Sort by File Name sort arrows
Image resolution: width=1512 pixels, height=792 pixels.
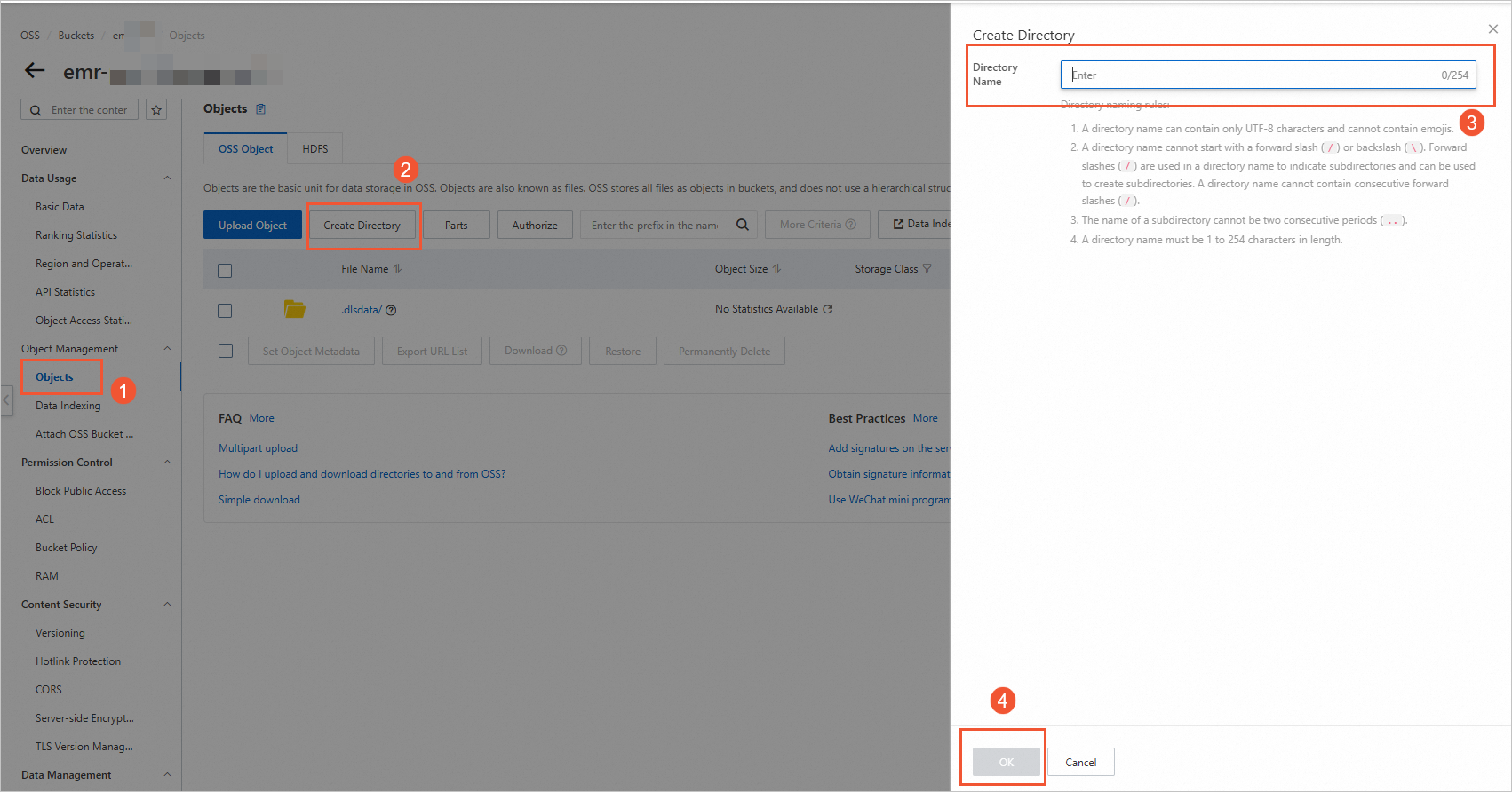pyautogui.click(x=397, y=269)
